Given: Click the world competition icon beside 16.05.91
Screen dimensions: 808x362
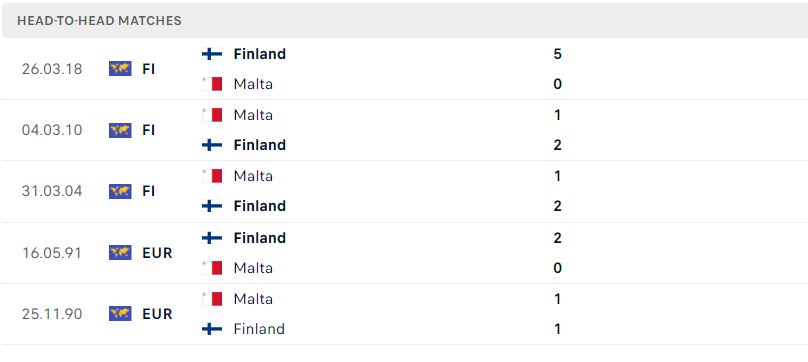Looking at the screenshot, I should click(x=120, y=253).
